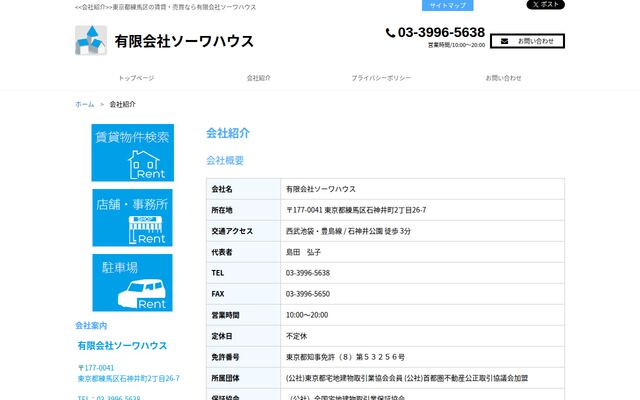640x400 pixels.
Task: Click the header phone number 03-3996-5638
Action: (x=441, y=32)
